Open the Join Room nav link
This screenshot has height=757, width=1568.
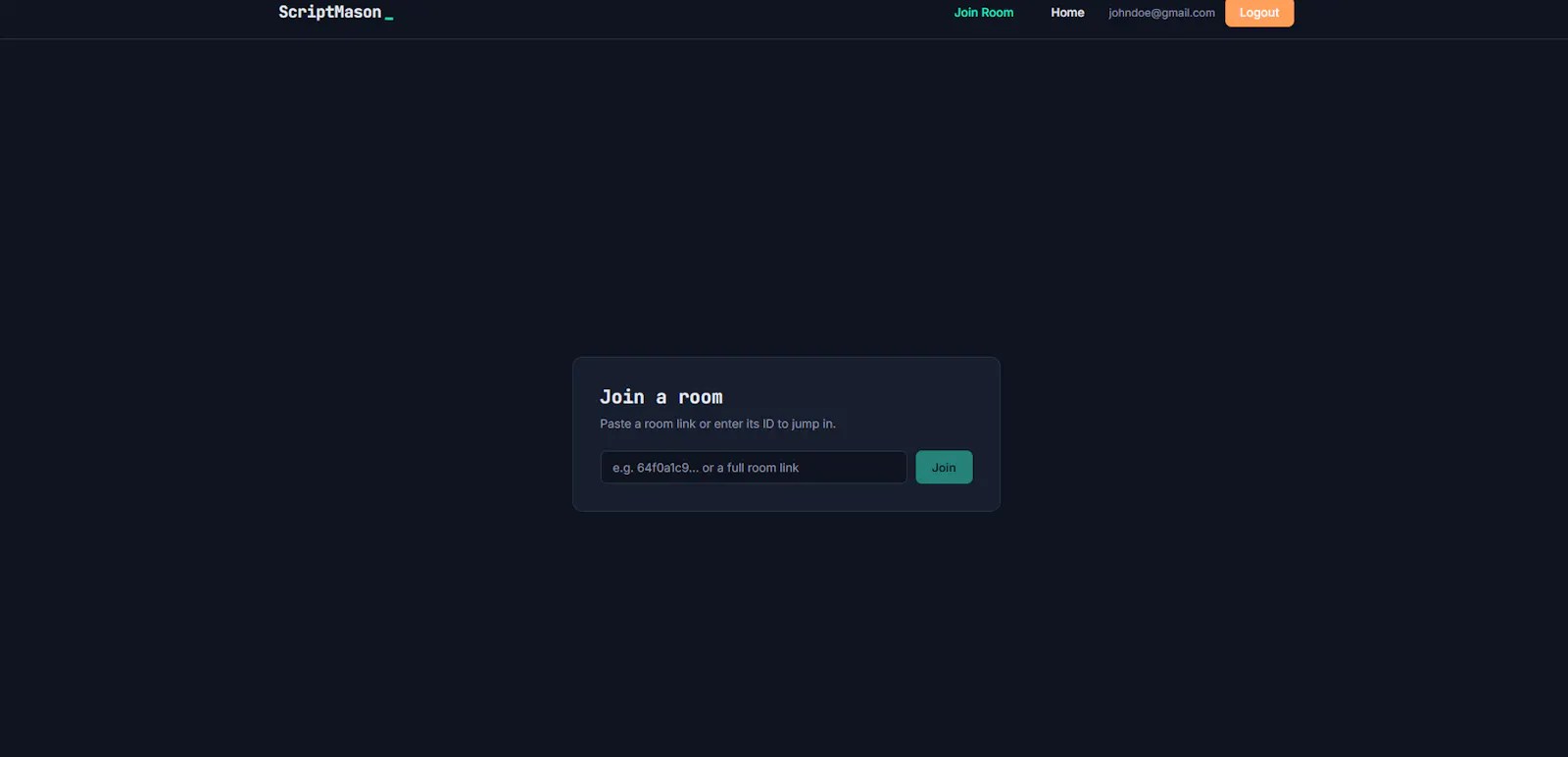click(x=984, y=13)
